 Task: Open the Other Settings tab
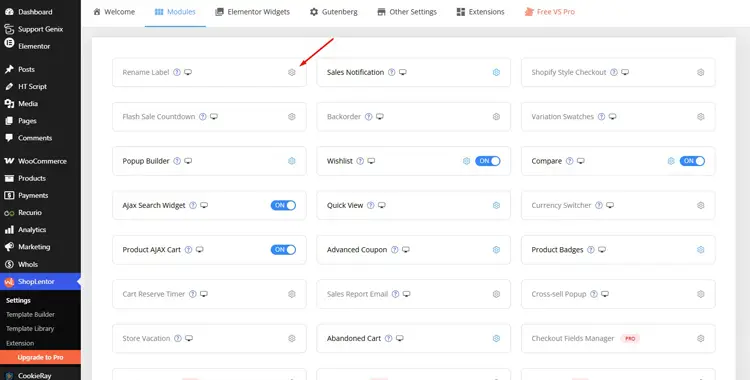pos(407,12)
